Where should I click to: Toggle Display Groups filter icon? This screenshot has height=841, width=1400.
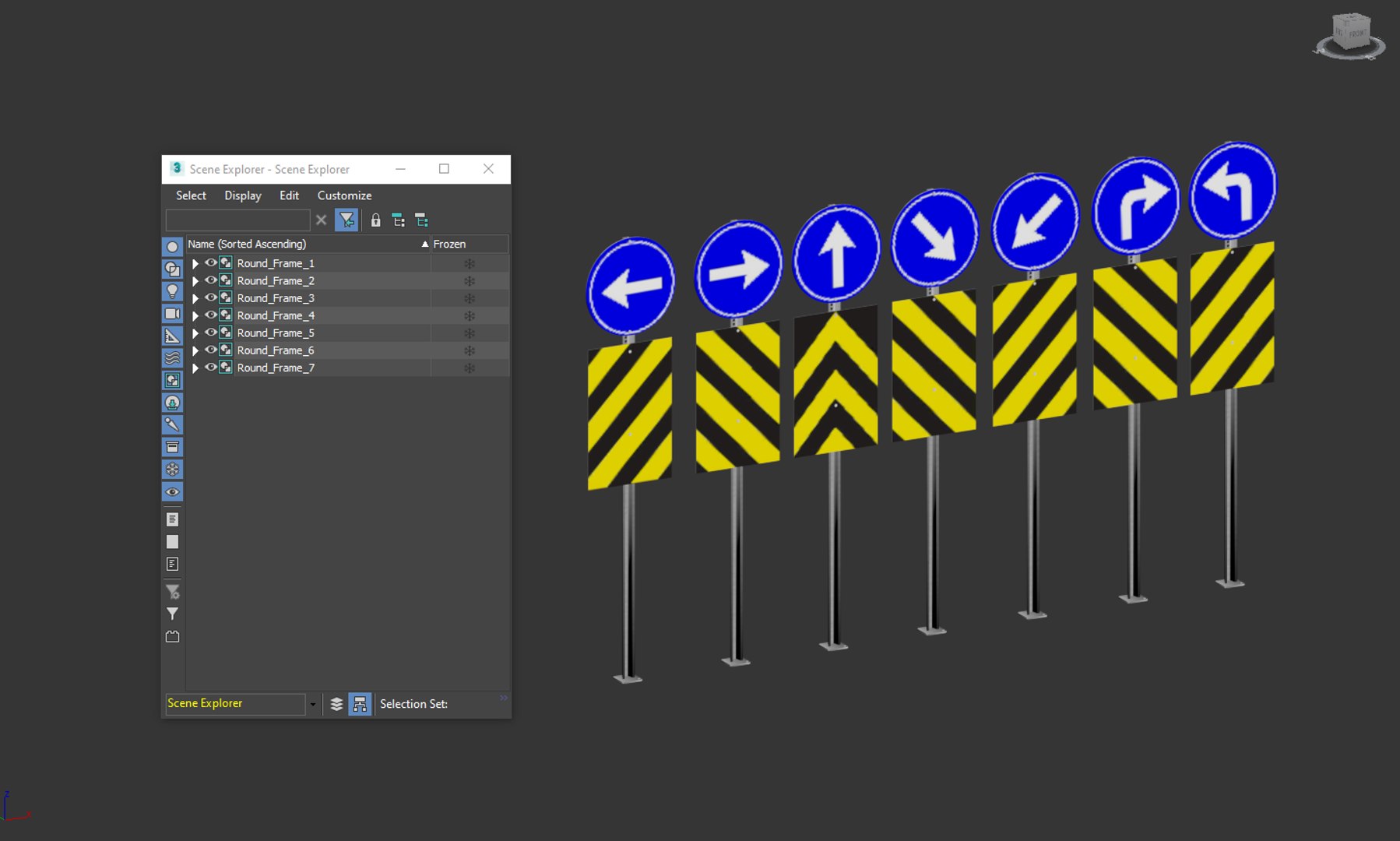[x=172, y=380]
